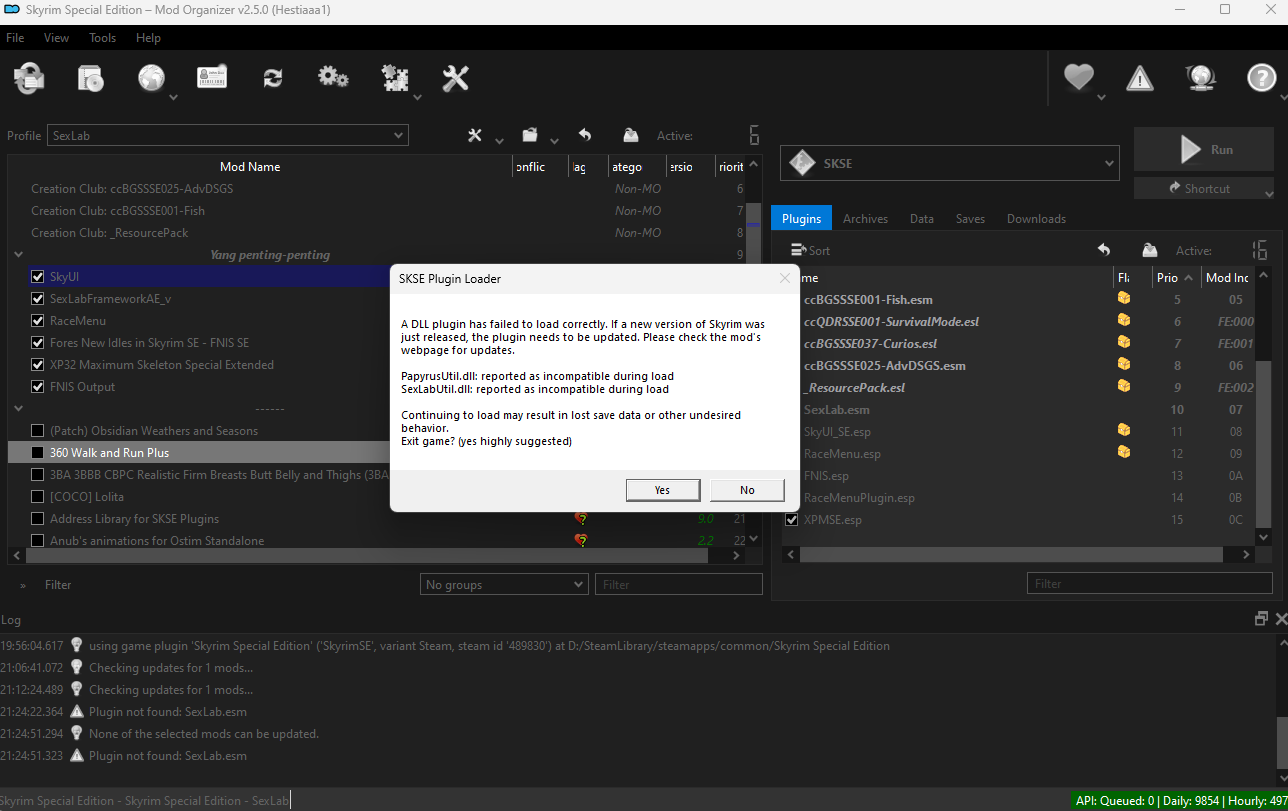Screen dimensions: 1288x811
Task: Collapse the Yang penting-penting separator
Action: pyautogui.click(x=18, y=255)
